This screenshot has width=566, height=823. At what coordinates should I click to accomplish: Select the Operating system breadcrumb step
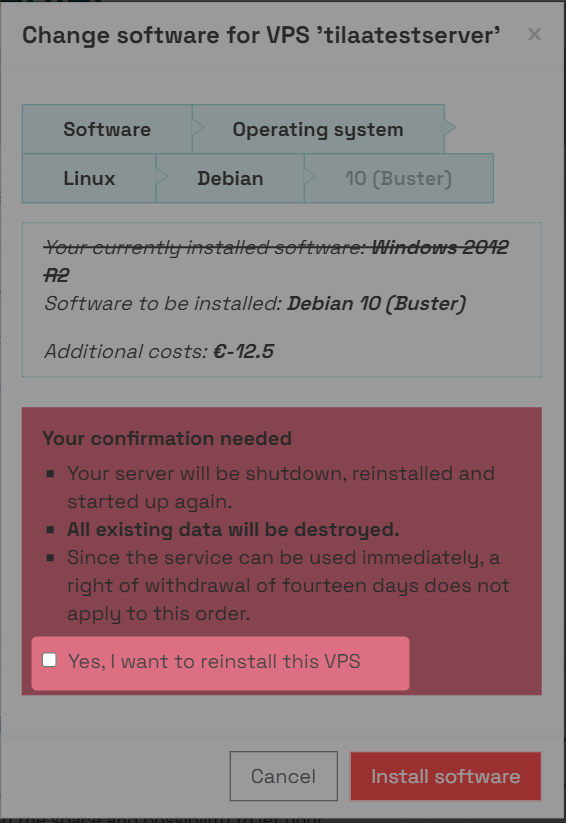[318, 129]
